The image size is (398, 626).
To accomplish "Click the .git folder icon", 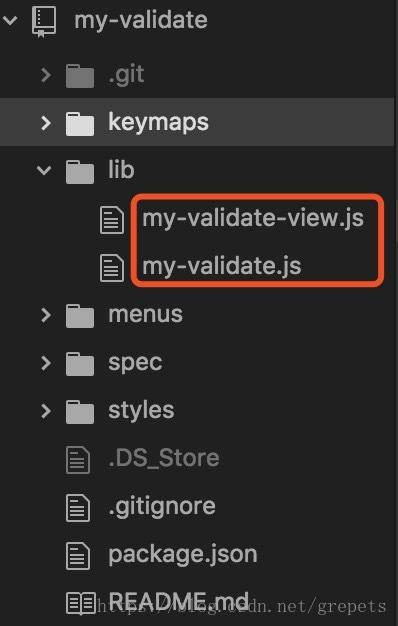I will click(x=80, y=76).
